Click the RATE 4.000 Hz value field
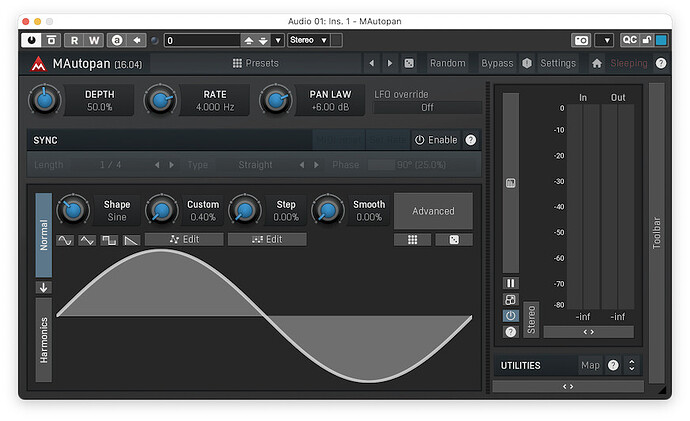 (x=215, y=107)
